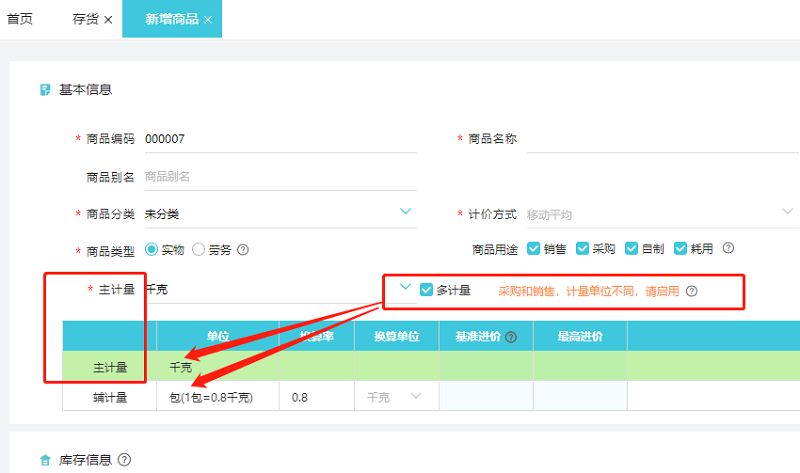The image size is (800, 473).
Task: Click the 基本信息 section icon
Action: [x=45, y=90]
